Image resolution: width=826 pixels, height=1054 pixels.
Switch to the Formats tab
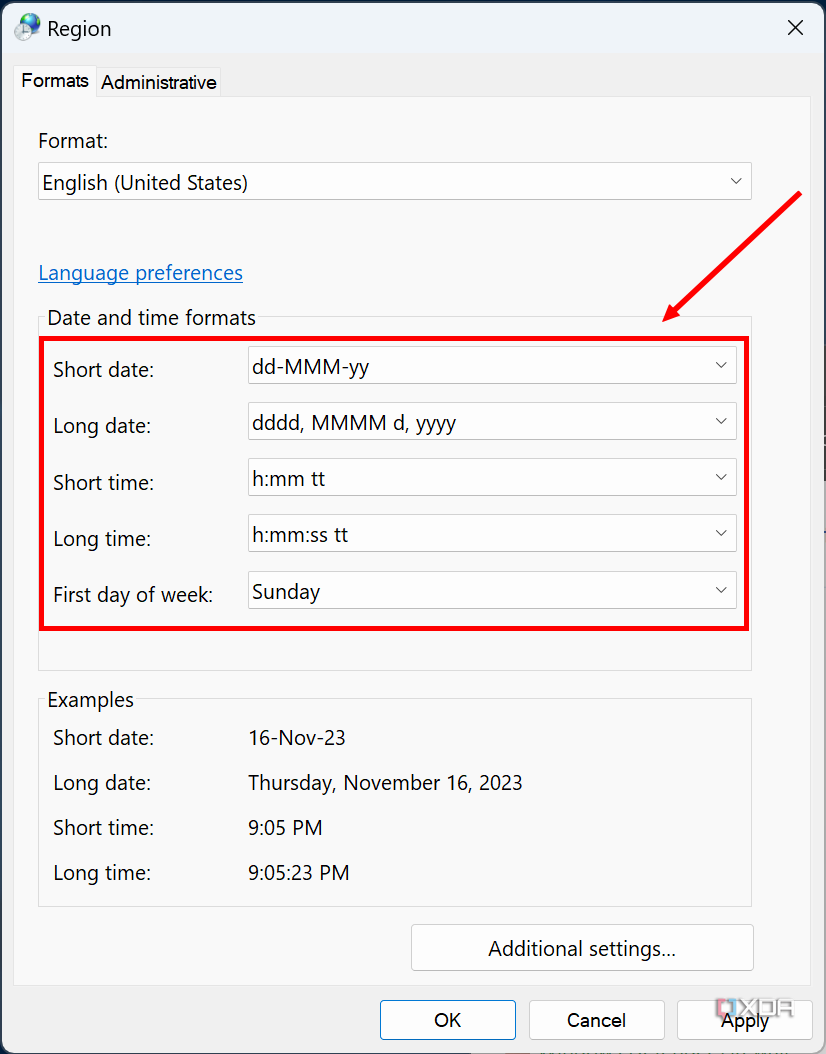pyautogui.click(x=55, y=81)
